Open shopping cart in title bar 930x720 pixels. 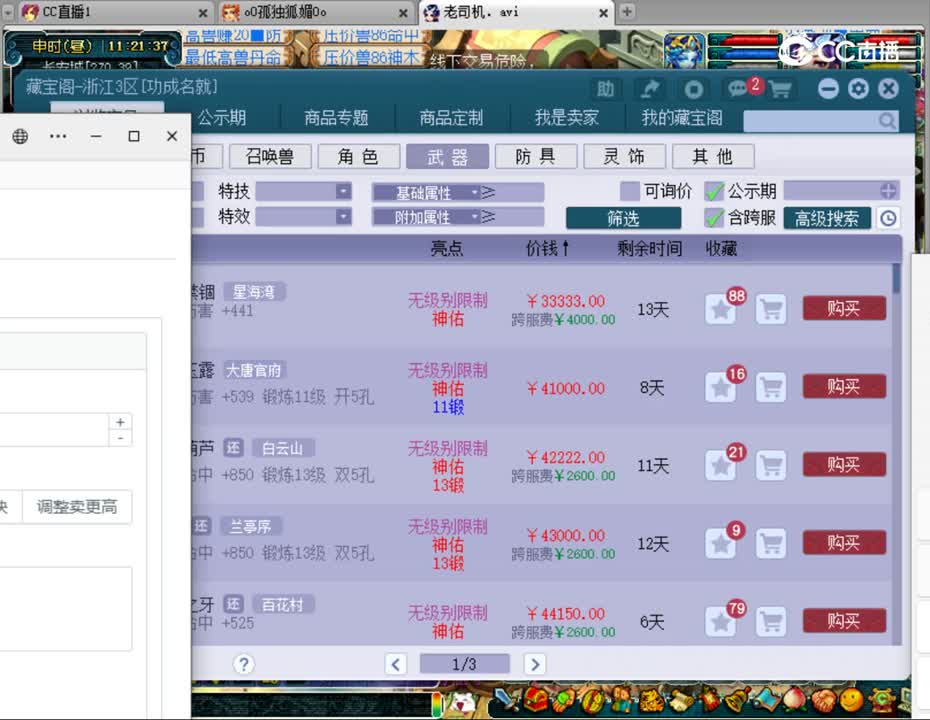pos(780,90)
